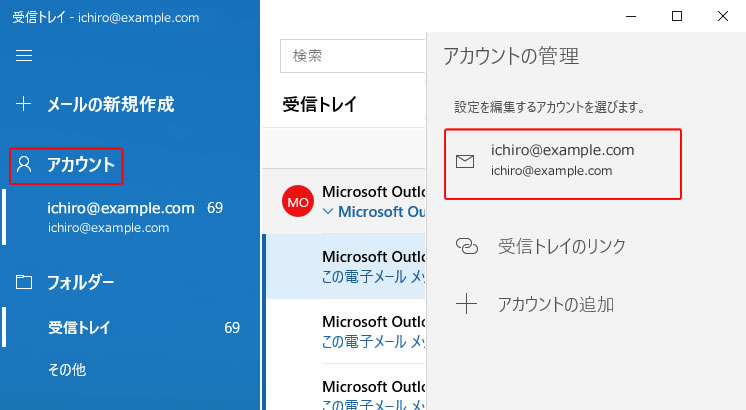Select ichiro@example.com account in left sidebar
The width and height of the screenshot is (746, 410).
click(x=120, y=216)
